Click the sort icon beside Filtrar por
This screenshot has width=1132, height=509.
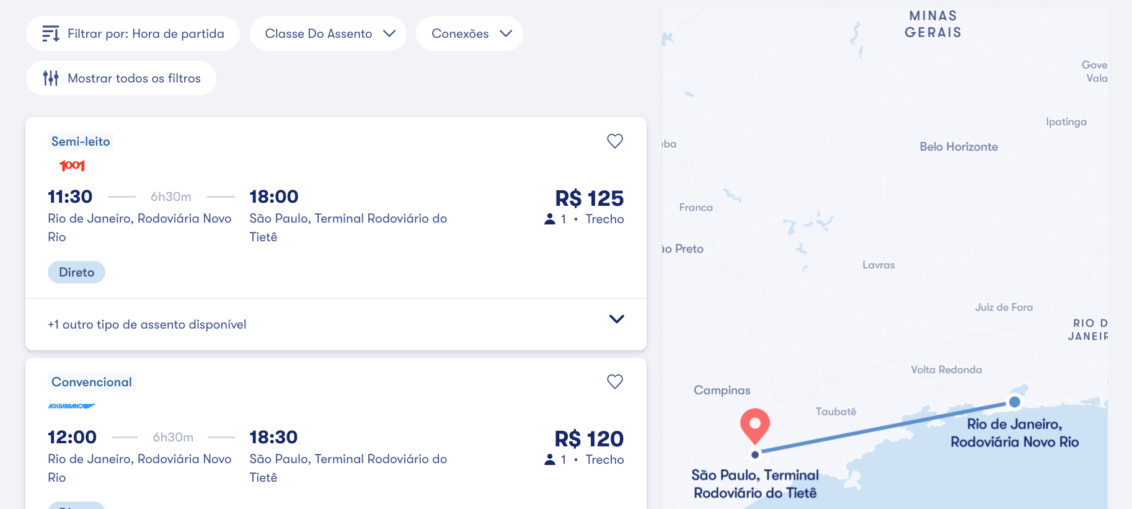click(51, 34)
